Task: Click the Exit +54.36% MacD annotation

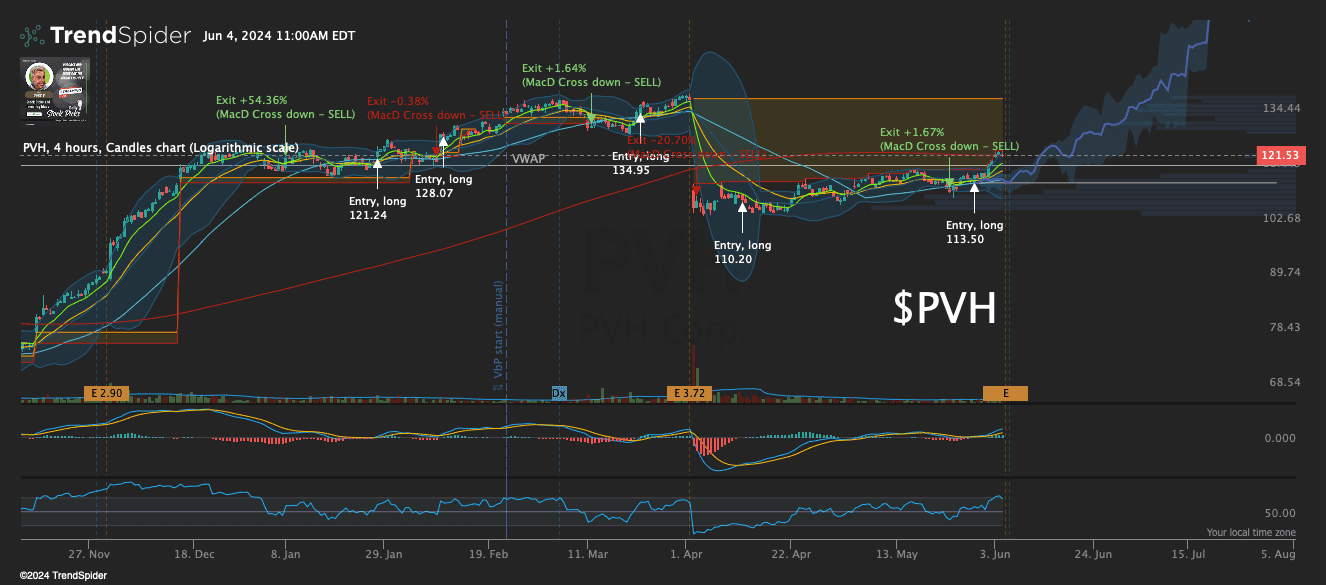Action: point(284,107)
